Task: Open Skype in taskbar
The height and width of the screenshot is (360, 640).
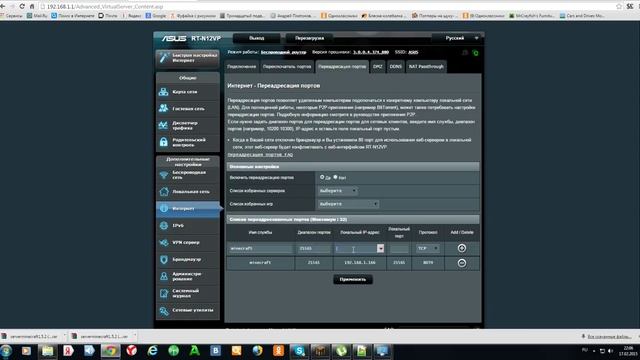Action: point(299,351)
